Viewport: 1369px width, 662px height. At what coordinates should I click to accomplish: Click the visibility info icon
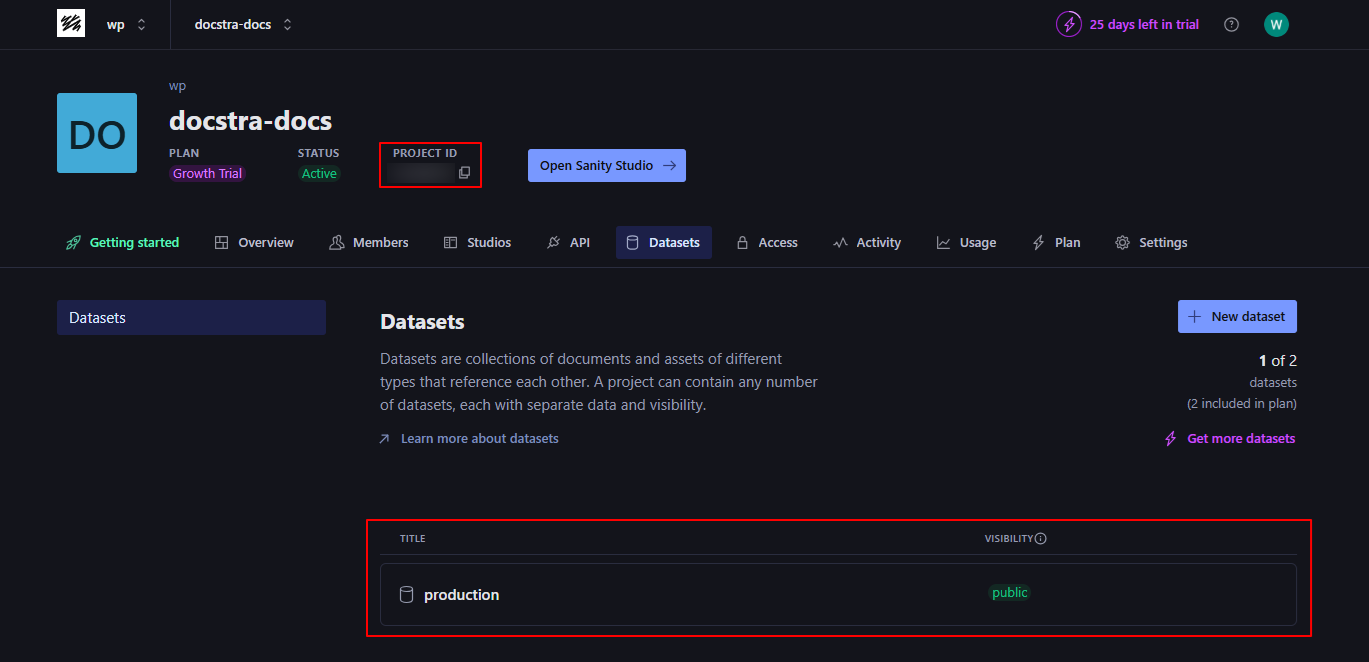tap(1041, 539)
